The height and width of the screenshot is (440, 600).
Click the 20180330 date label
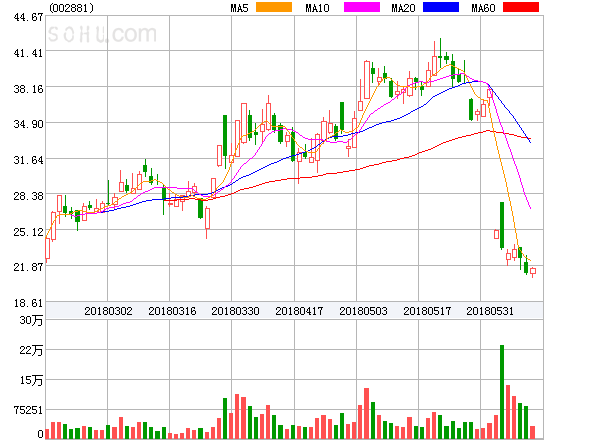(235, 311)
